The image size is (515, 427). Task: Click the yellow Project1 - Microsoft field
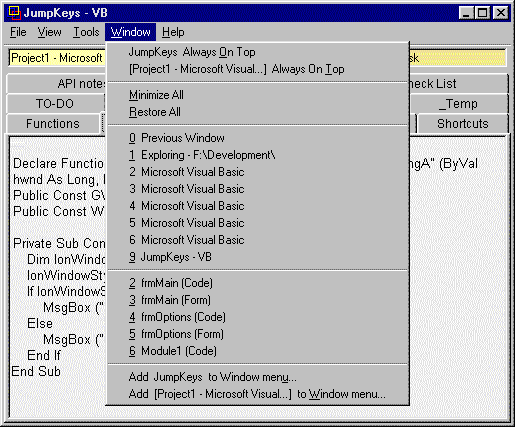(57, 58)
